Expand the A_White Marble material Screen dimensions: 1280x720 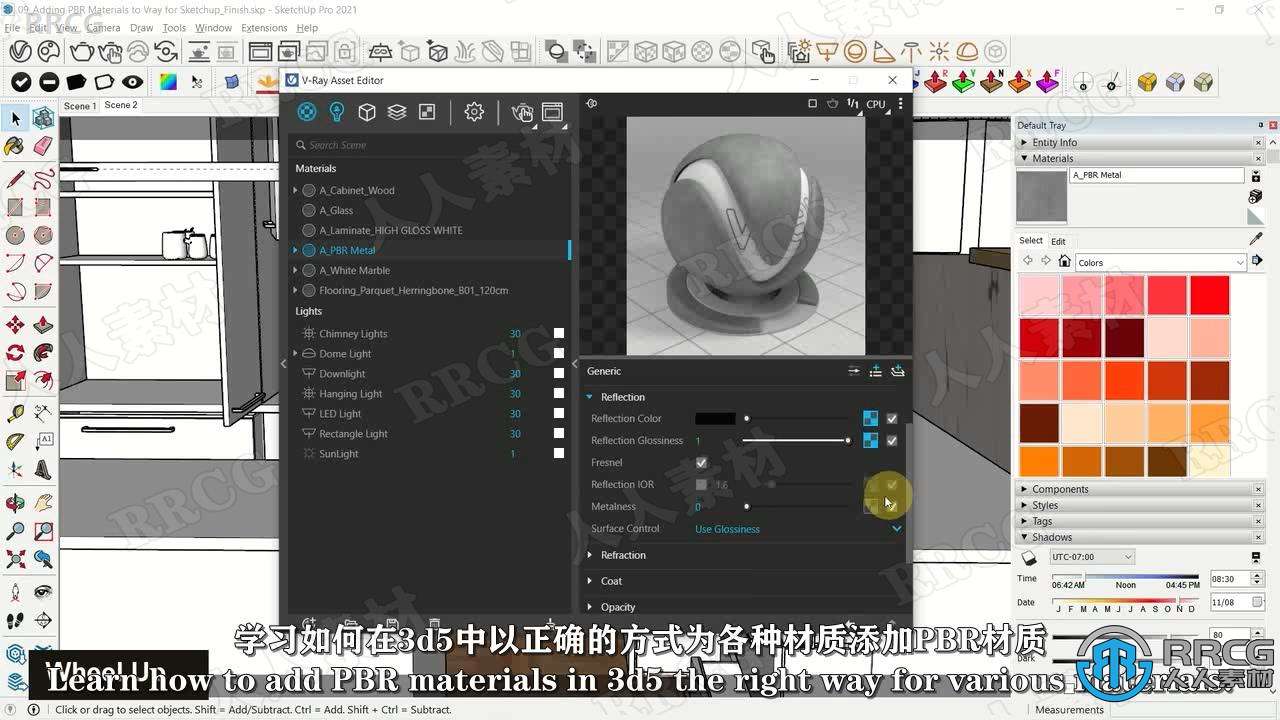295,270
